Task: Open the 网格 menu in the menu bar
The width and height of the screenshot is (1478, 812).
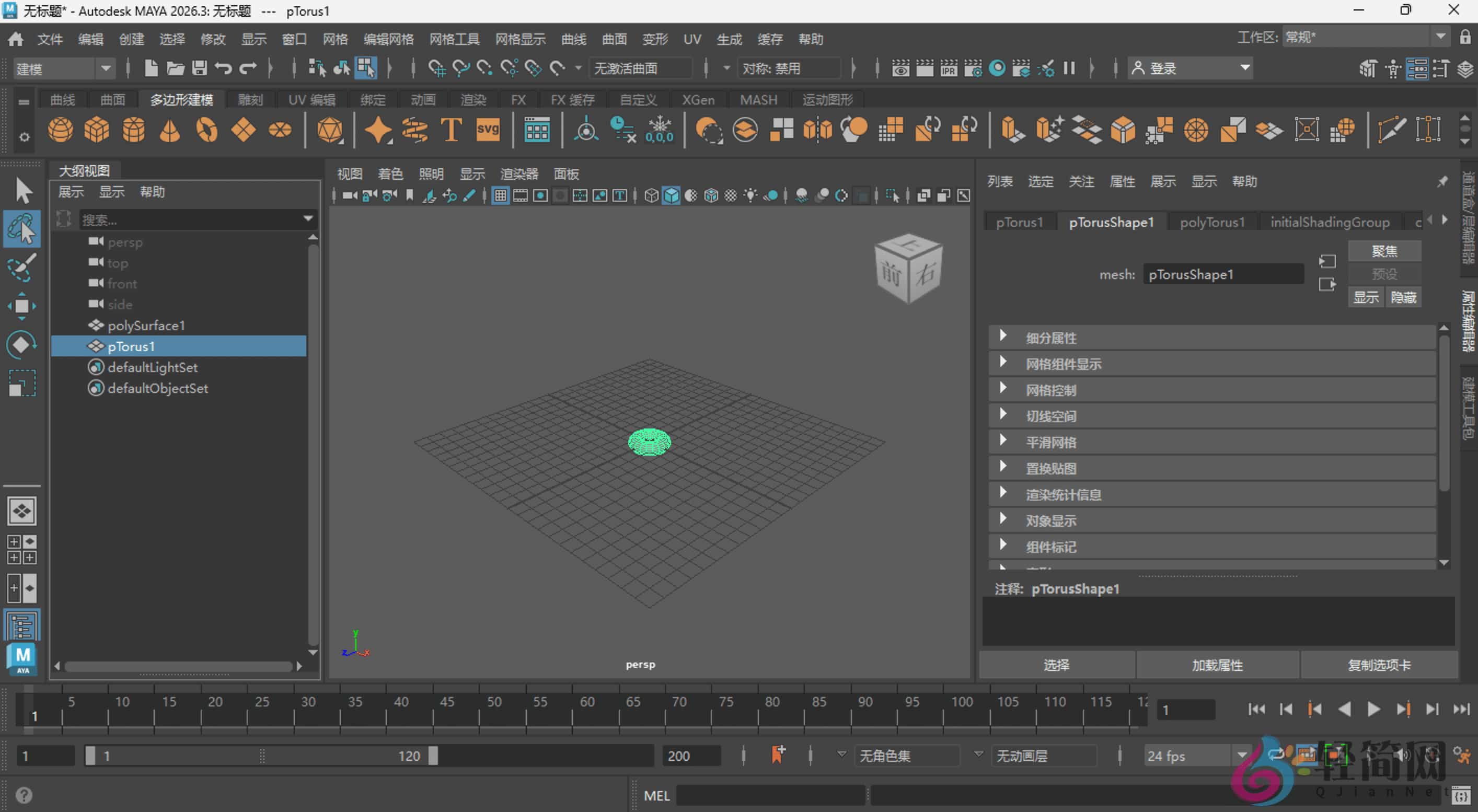Action: pos(334,39)
